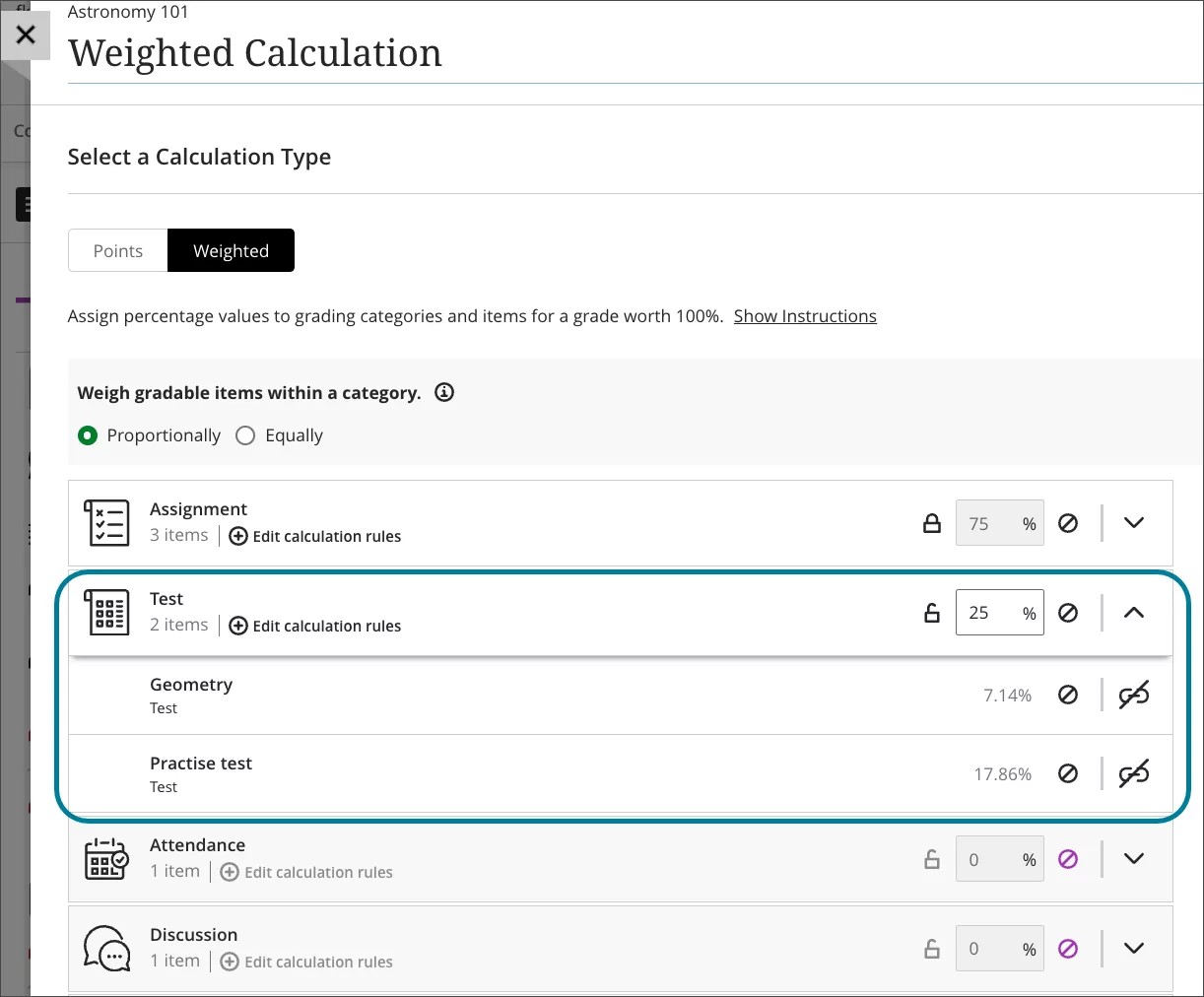Expand the Discussion category details

[1134, 948]
